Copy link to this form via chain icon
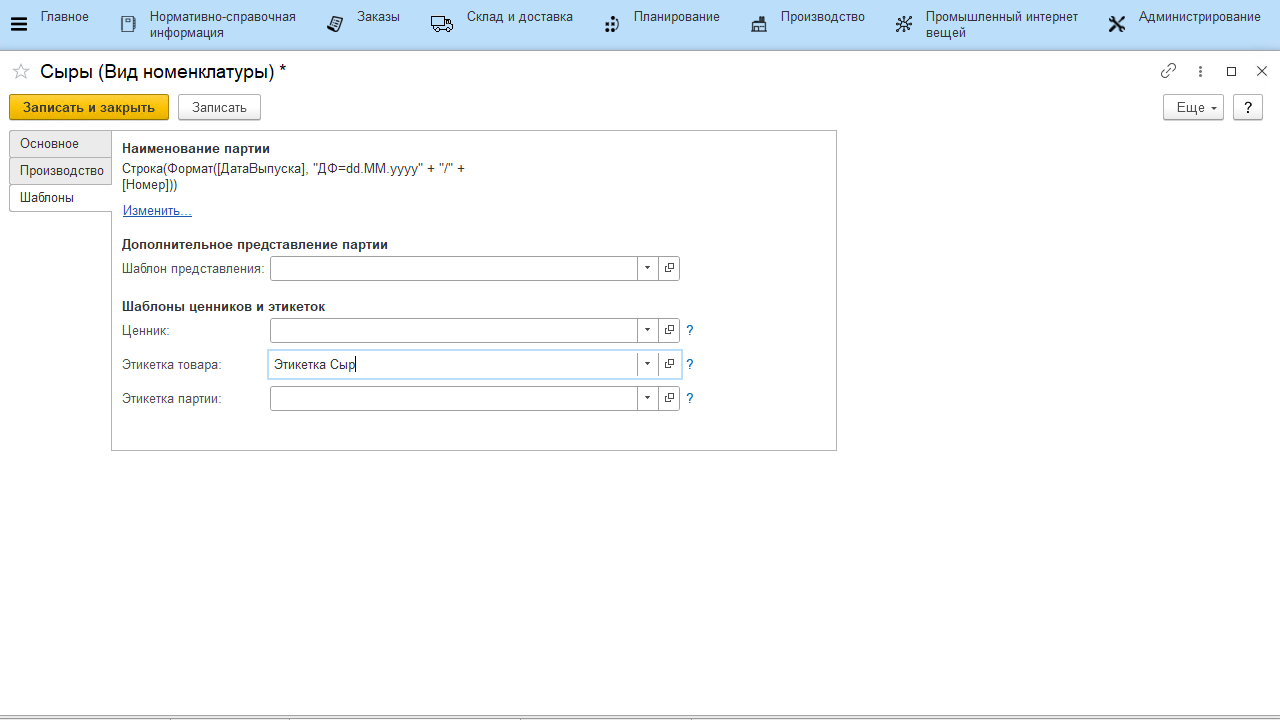Screen dimensions: 1280x720 pos(1168,71)
